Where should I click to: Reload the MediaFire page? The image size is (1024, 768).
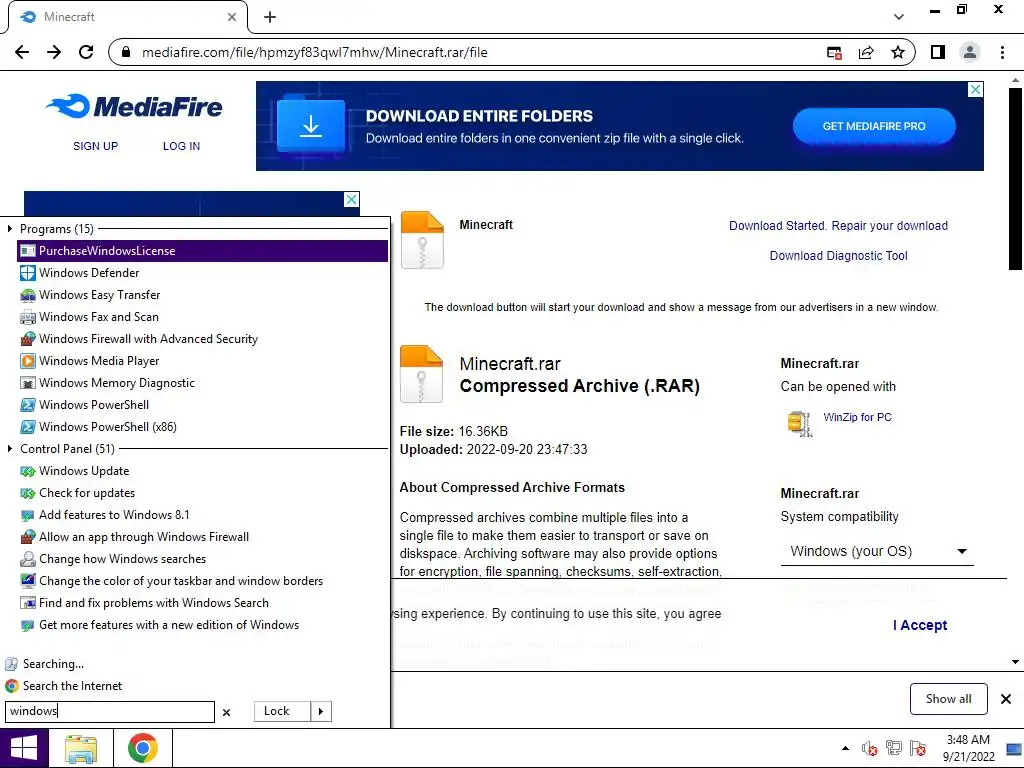click(86, 52)
